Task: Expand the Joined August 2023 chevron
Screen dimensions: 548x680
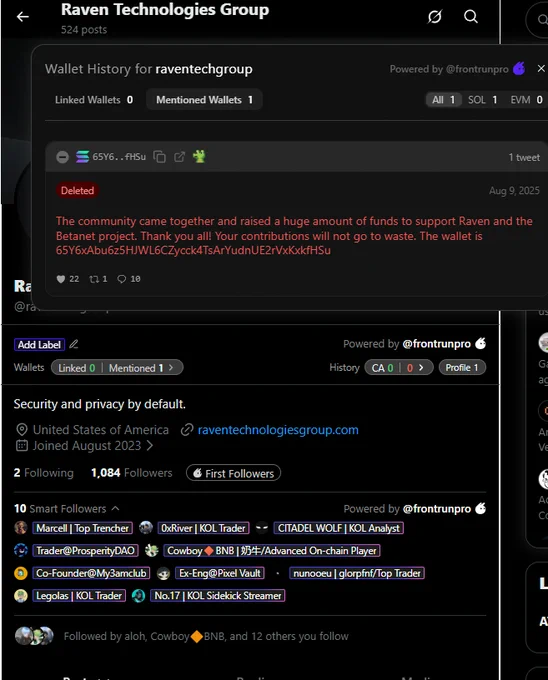Action: (150, 446)
